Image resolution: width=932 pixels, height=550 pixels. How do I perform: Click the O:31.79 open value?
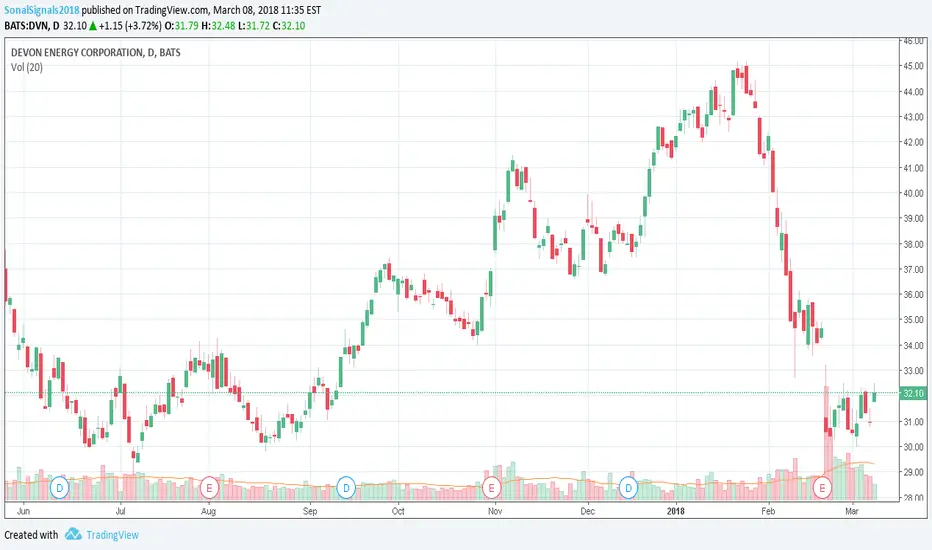point(181,26)
